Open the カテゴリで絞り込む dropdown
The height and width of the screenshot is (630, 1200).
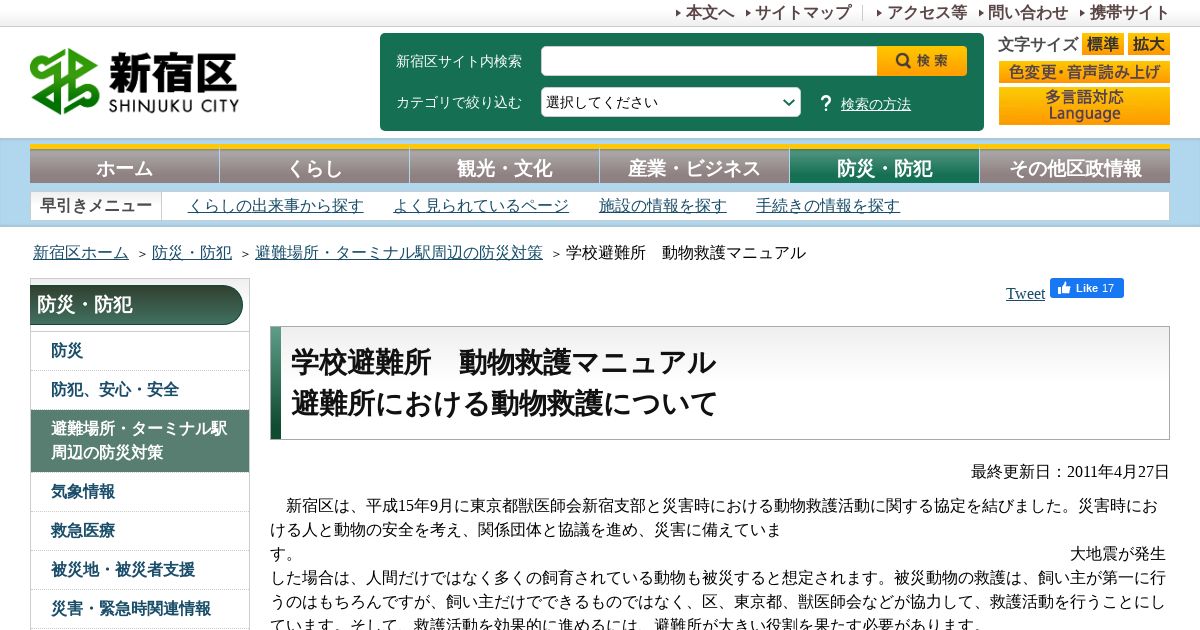671,102
